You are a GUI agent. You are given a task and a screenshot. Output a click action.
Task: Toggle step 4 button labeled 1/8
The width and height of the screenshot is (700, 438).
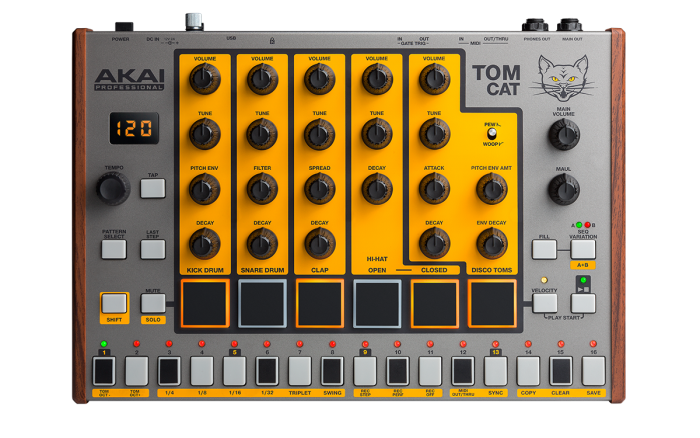(x=202, y=371)
